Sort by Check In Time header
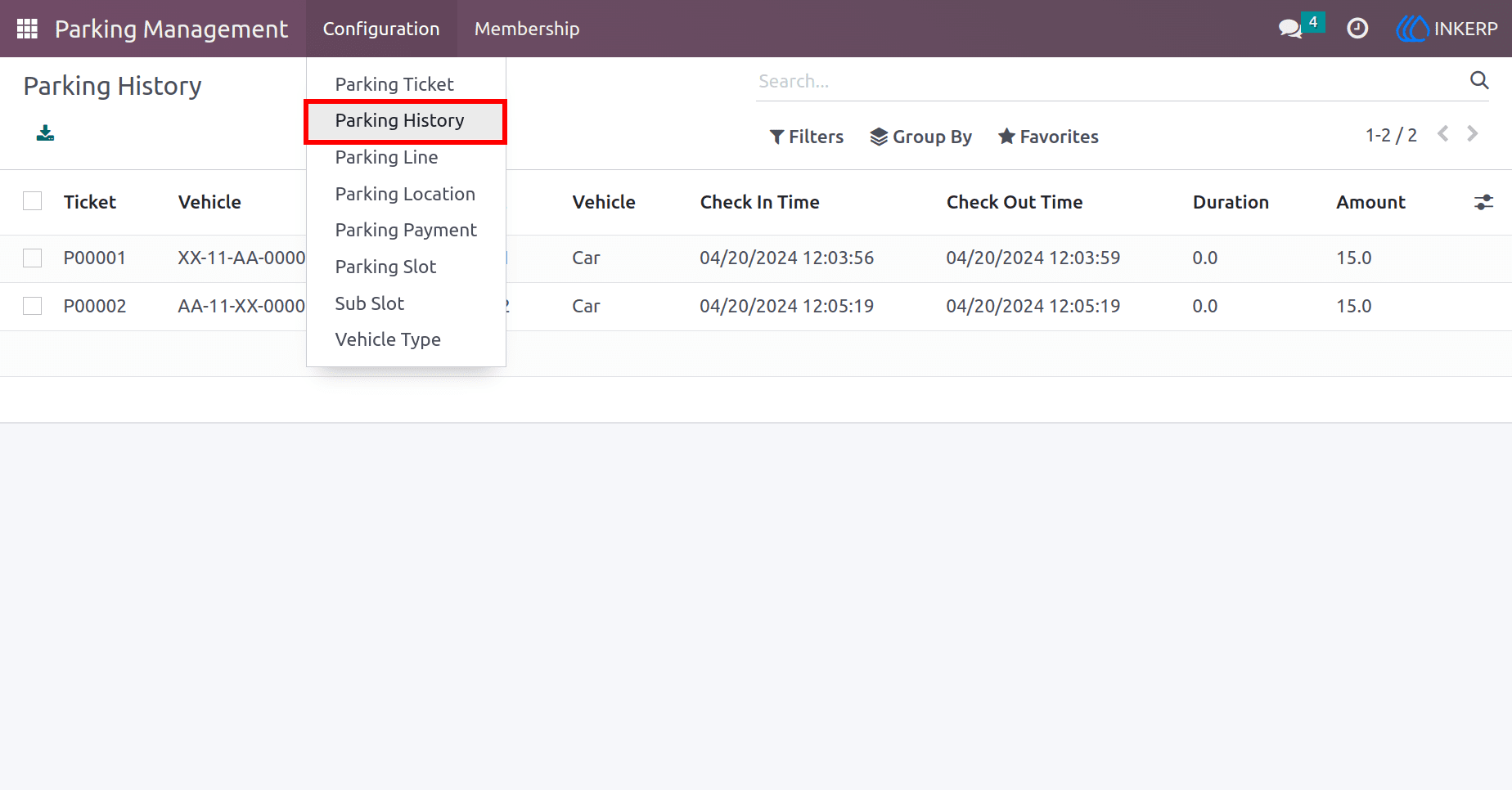The width and height of the screenshot is (1512, 790). click(x=759, y=202)
